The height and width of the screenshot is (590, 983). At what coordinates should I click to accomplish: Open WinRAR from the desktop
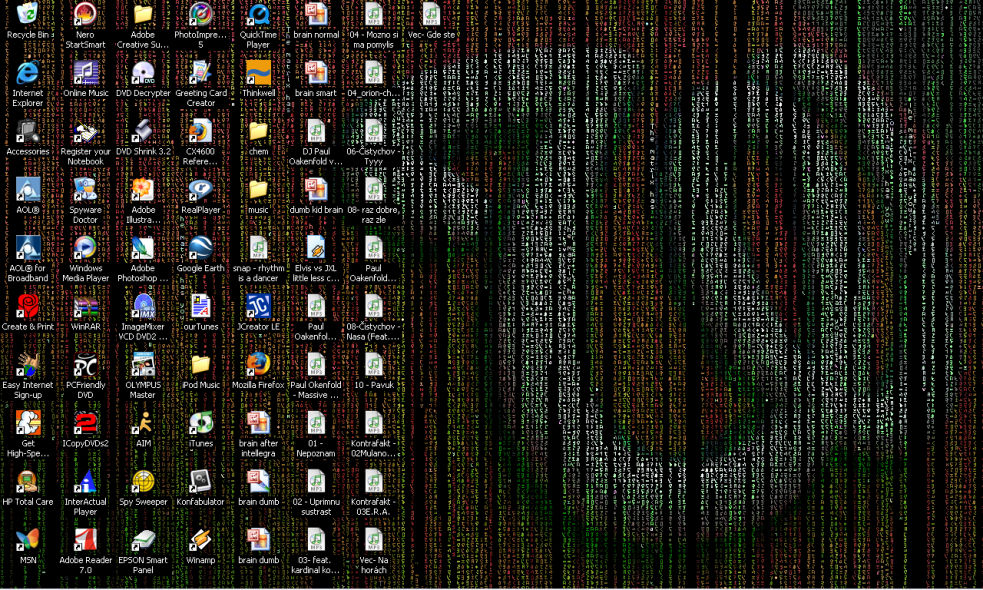85,306
